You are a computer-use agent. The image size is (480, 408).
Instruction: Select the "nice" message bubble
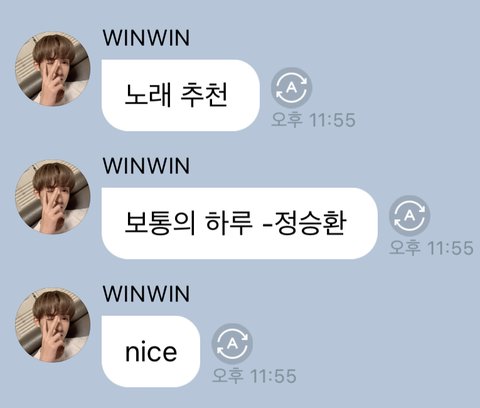coord(151,351)
